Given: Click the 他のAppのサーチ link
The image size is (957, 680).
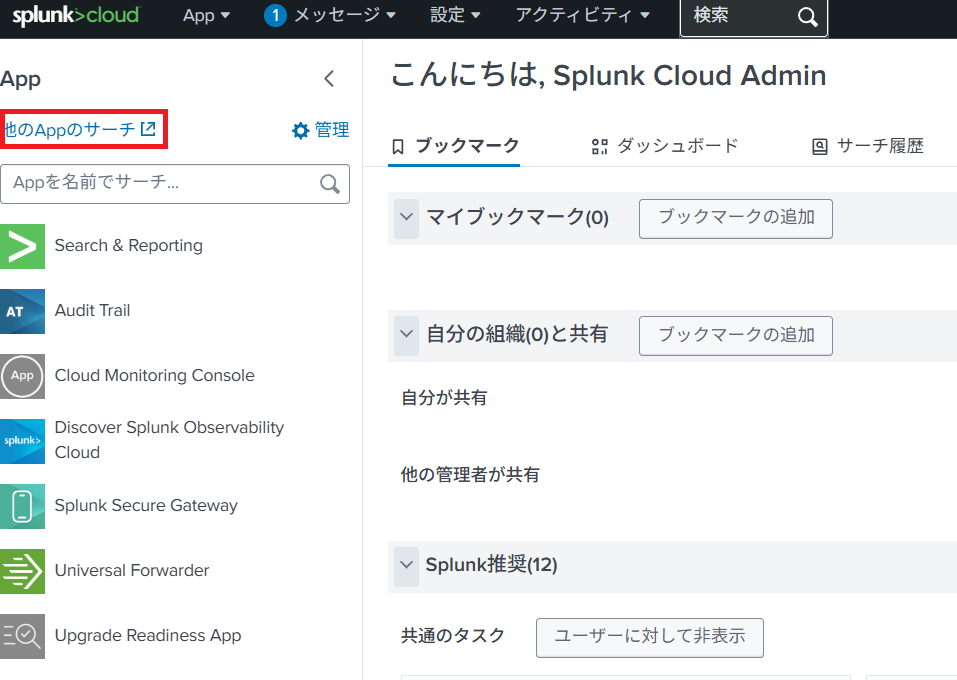Looking at the screenshot, I should pos(79,130).
